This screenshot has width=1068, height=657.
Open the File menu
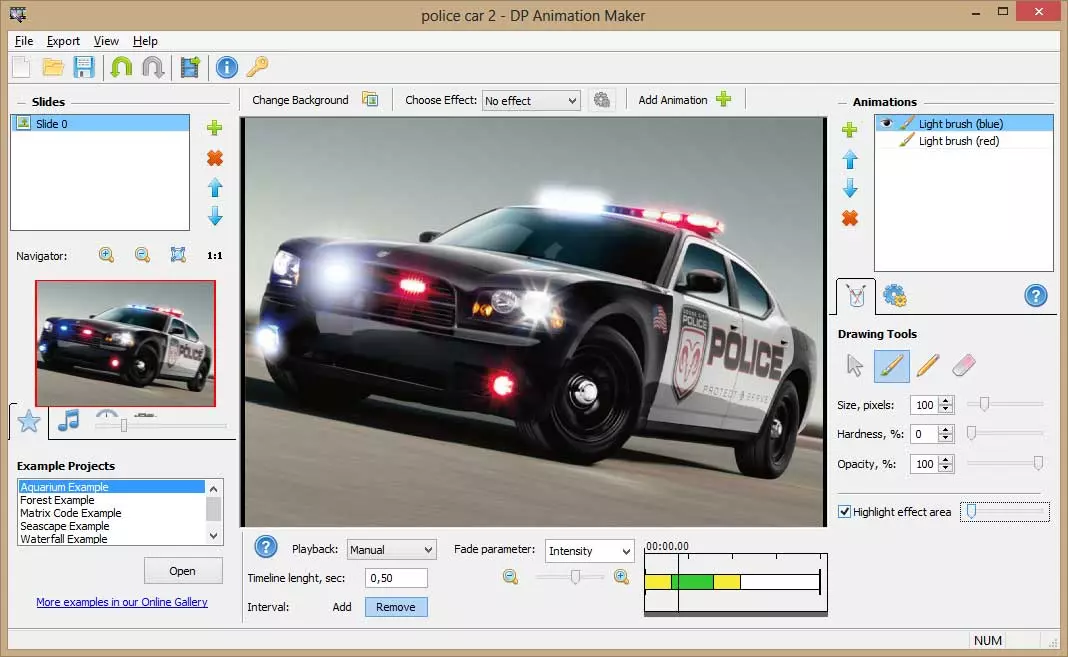24,41
